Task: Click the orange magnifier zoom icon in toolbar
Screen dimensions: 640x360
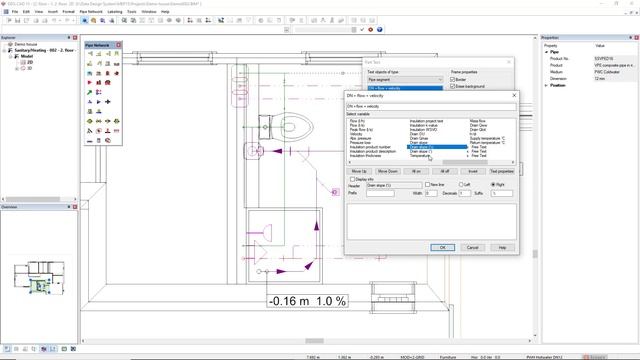Action: pyautogui.click(x=93, y=20)
